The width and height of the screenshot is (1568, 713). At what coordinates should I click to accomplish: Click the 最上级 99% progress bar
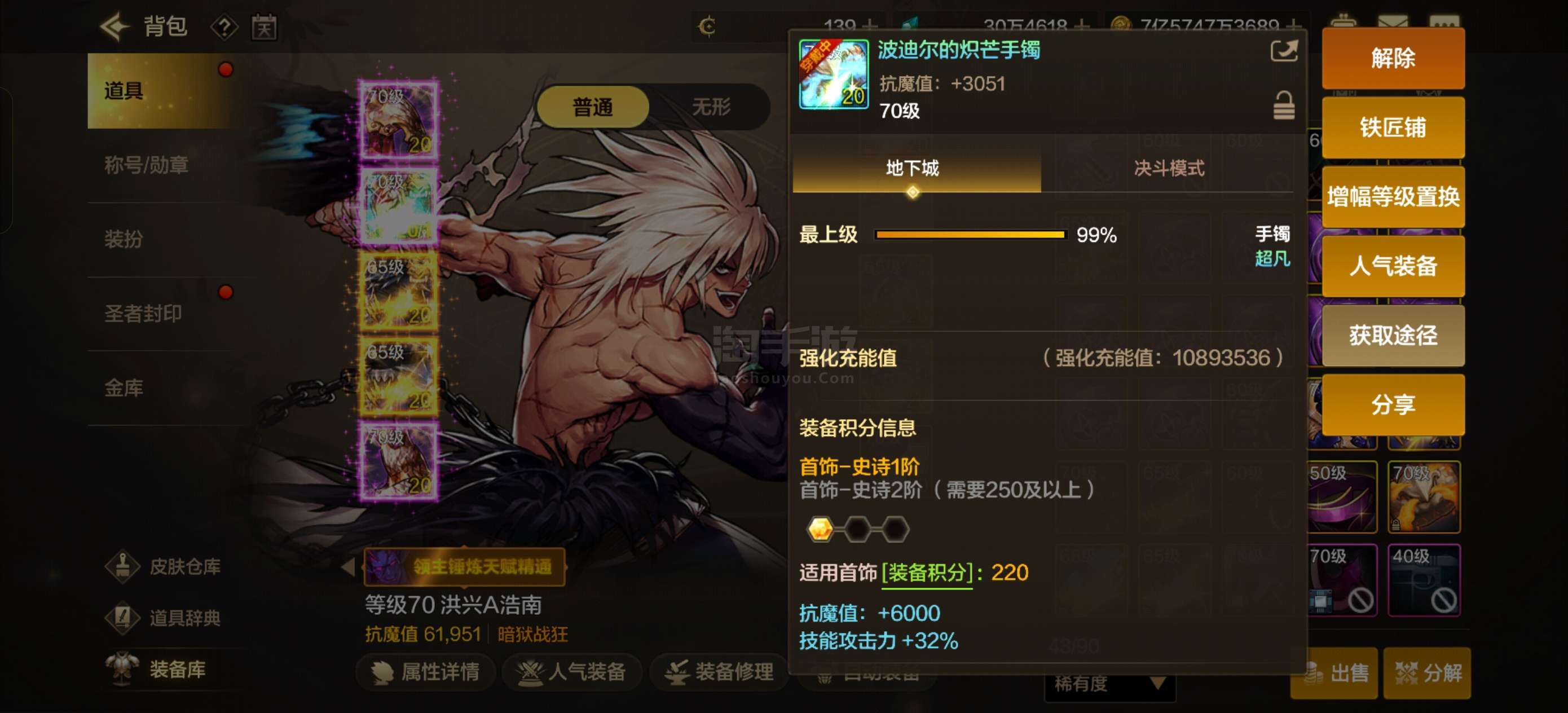tap(970, 235)
